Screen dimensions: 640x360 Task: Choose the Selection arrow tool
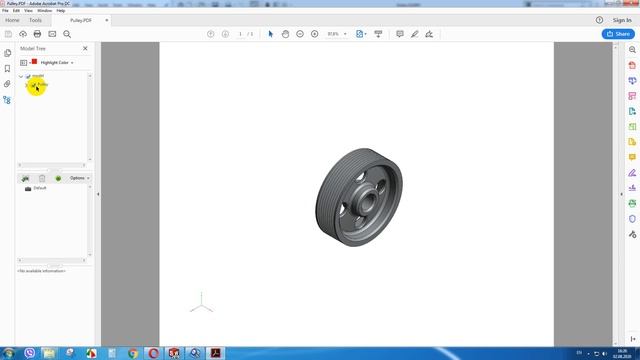[x=270, y=34]
